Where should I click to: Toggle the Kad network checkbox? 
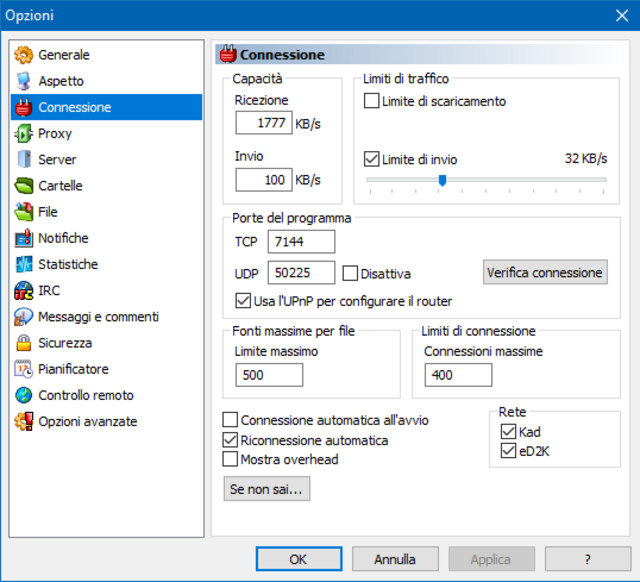coord(508,431)
